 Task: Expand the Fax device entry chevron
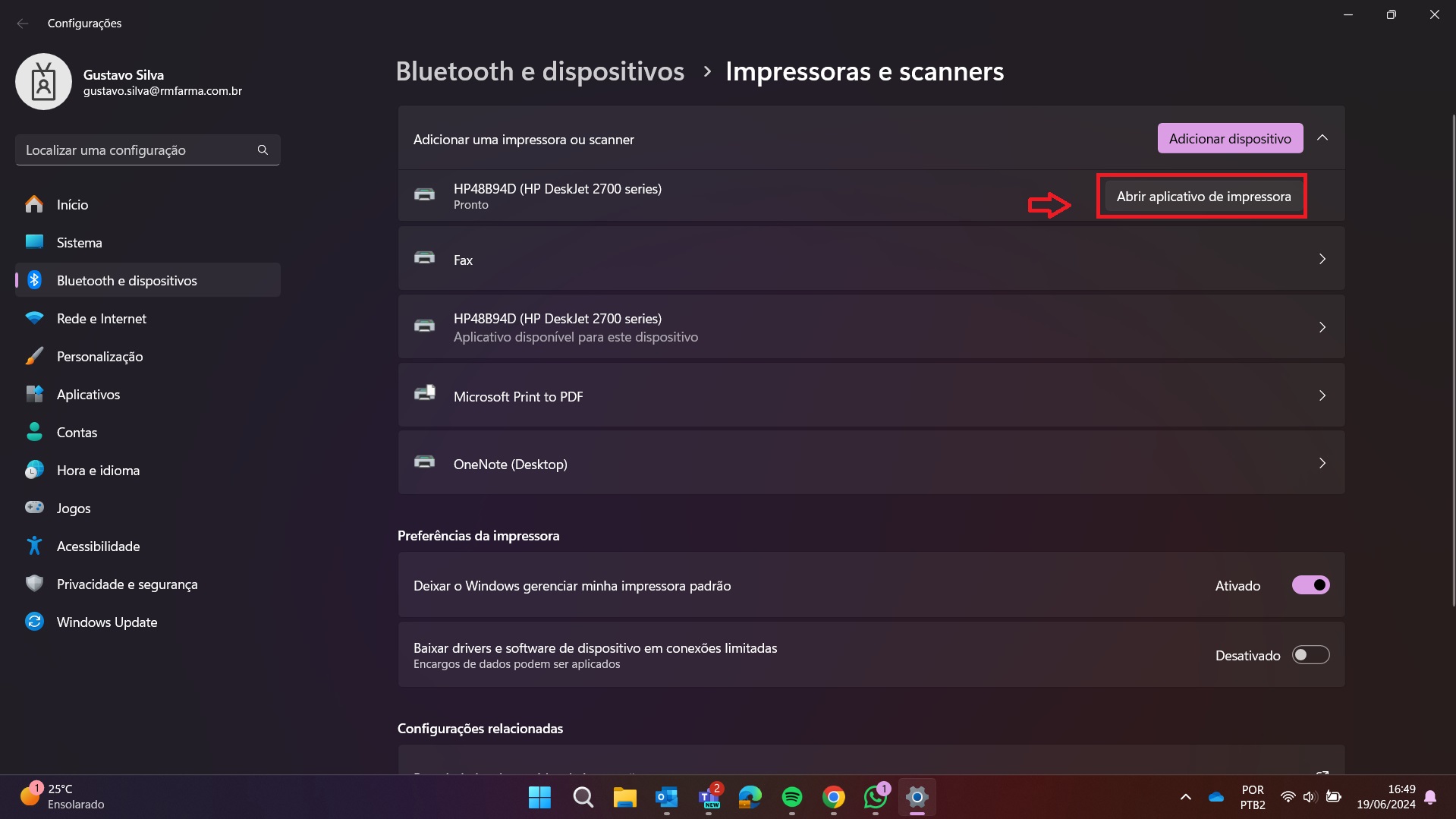[1322, 260]
